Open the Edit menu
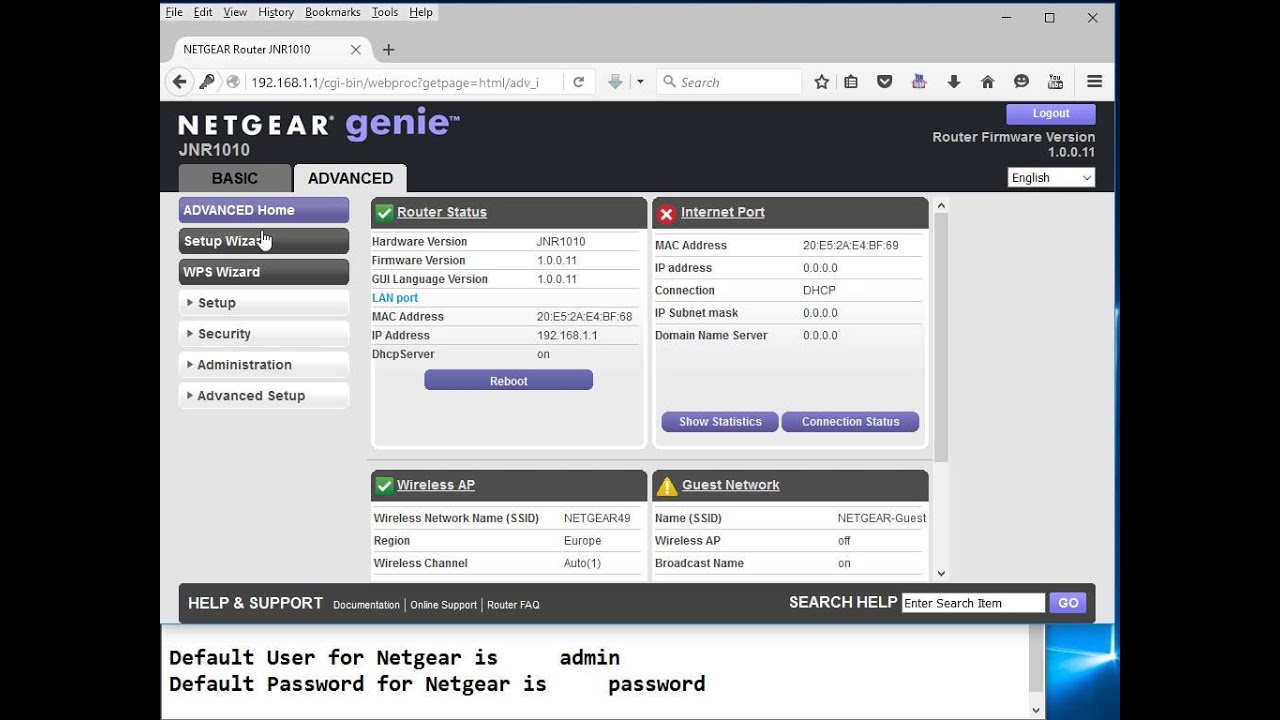The height and width of the screenshot is (720, 1280). pyautogui.click(x=203, y=12)
